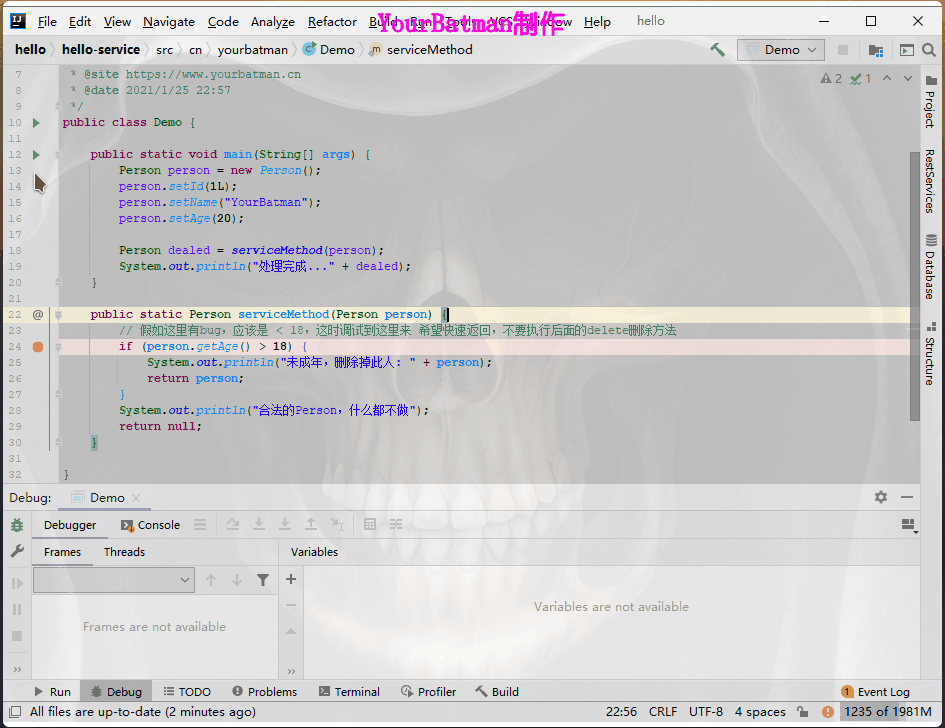The width and height of the screenshot is (945, 728).
Task: Open the Navigate menu
Action: (169, 21)
